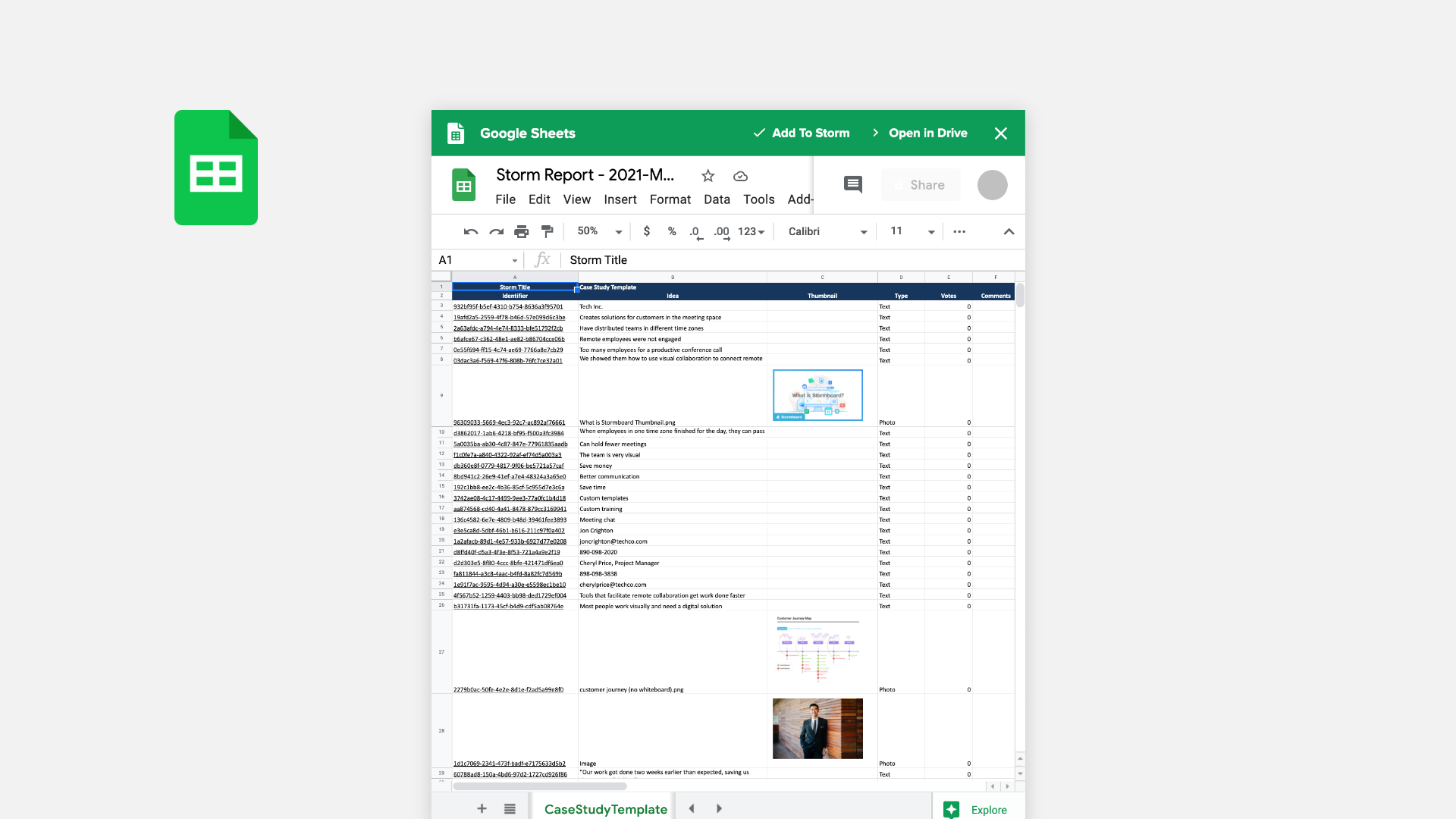Click the Open in Drive button
This screenshot has width=1456, height=819.
coord(920,133)
